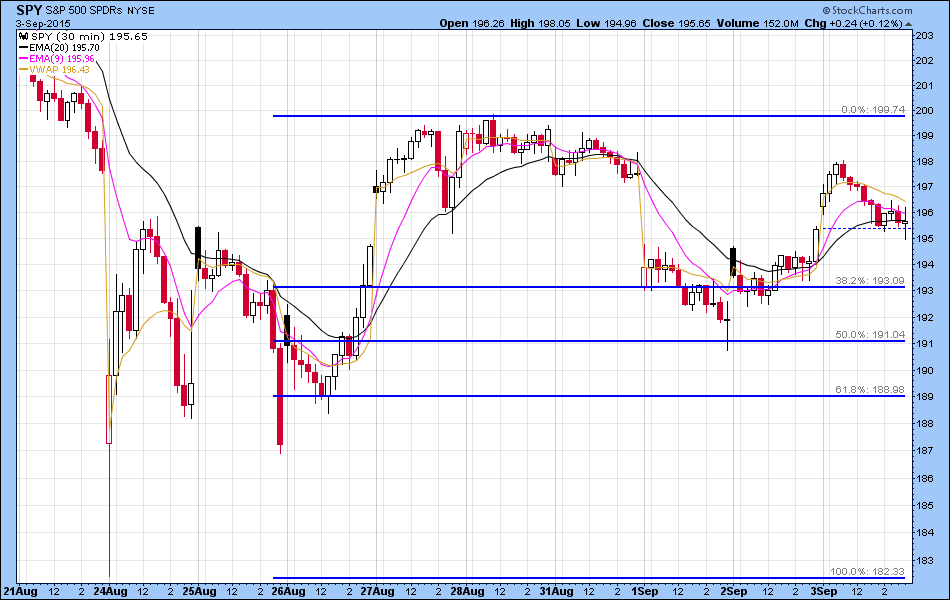Click the 'Low 194.96' header value
The image size is (950, 600).
(x=606, y=23)
